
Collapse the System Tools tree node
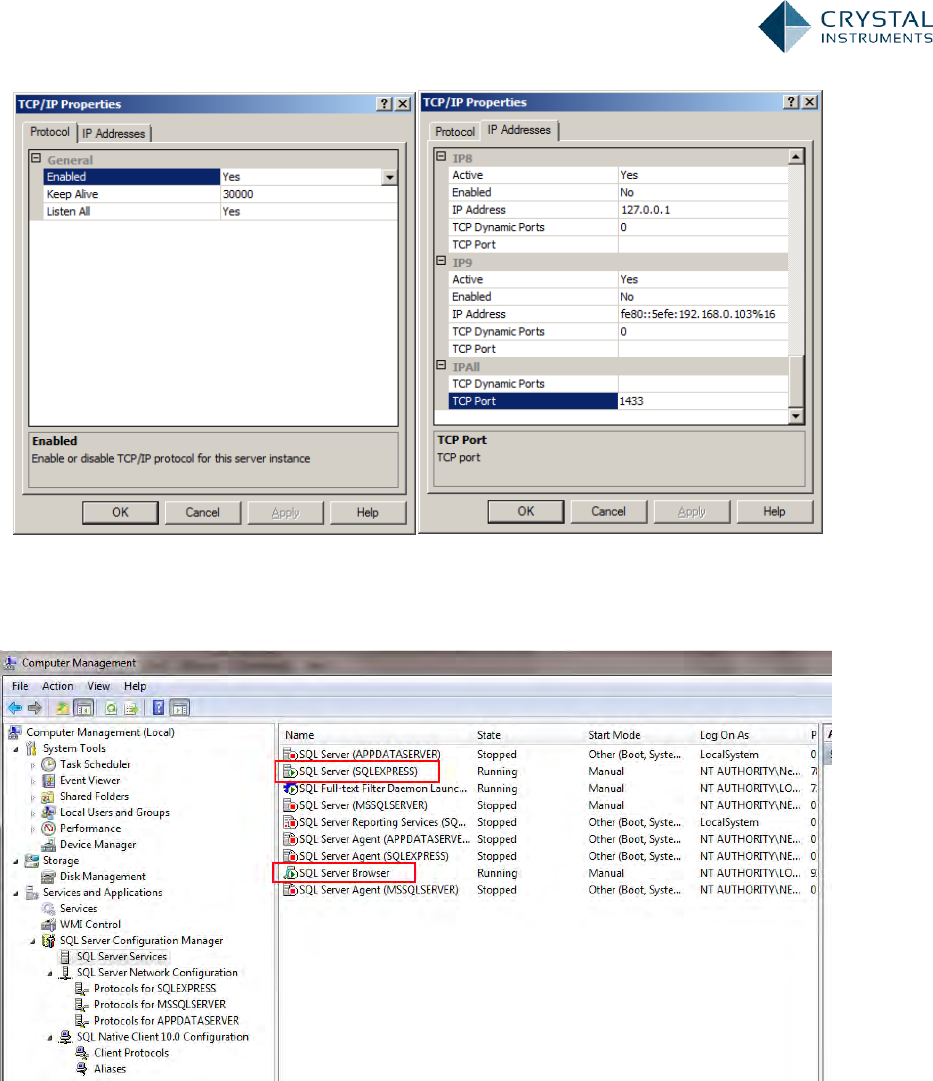17,749
